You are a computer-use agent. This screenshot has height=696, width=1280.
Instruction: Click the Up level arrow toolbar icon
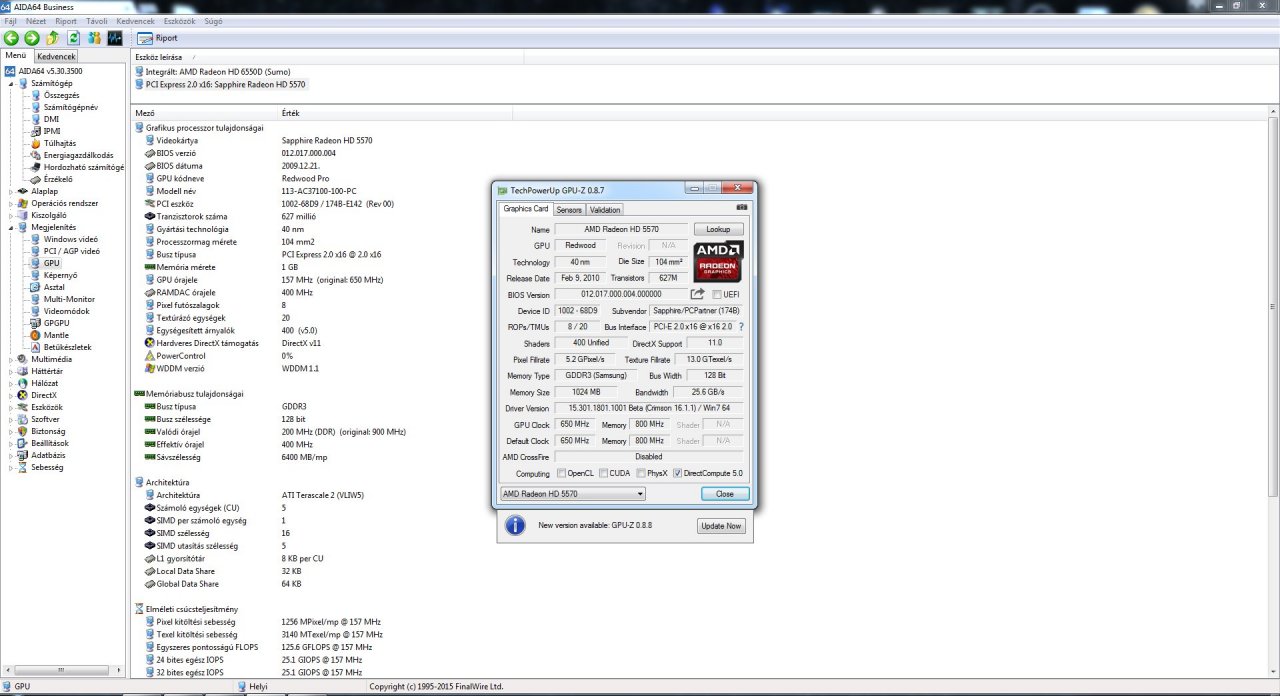[53, 38]
